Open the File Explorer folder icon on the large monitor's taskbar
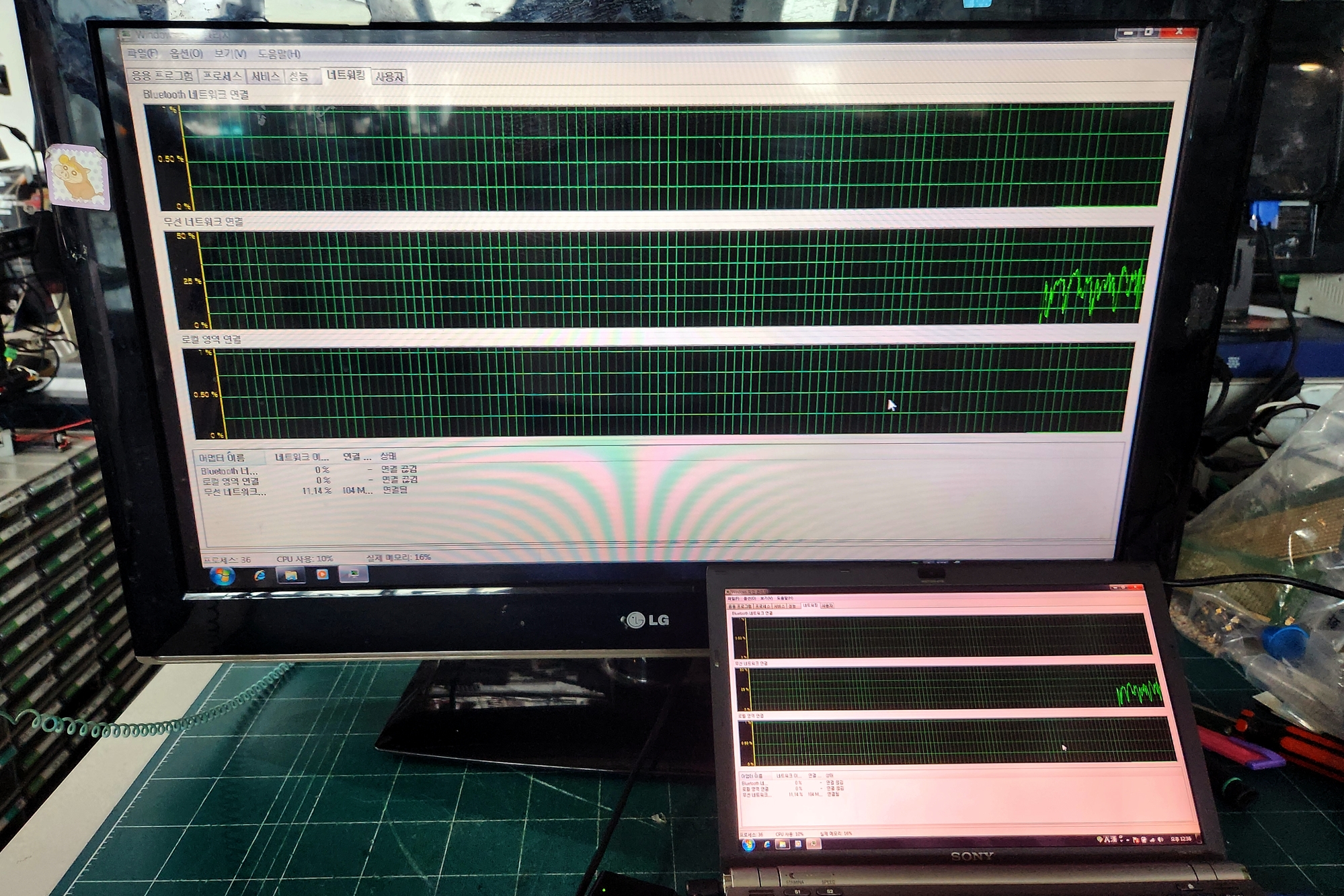This screenshot has height=896, width=1344. point(290,575)
